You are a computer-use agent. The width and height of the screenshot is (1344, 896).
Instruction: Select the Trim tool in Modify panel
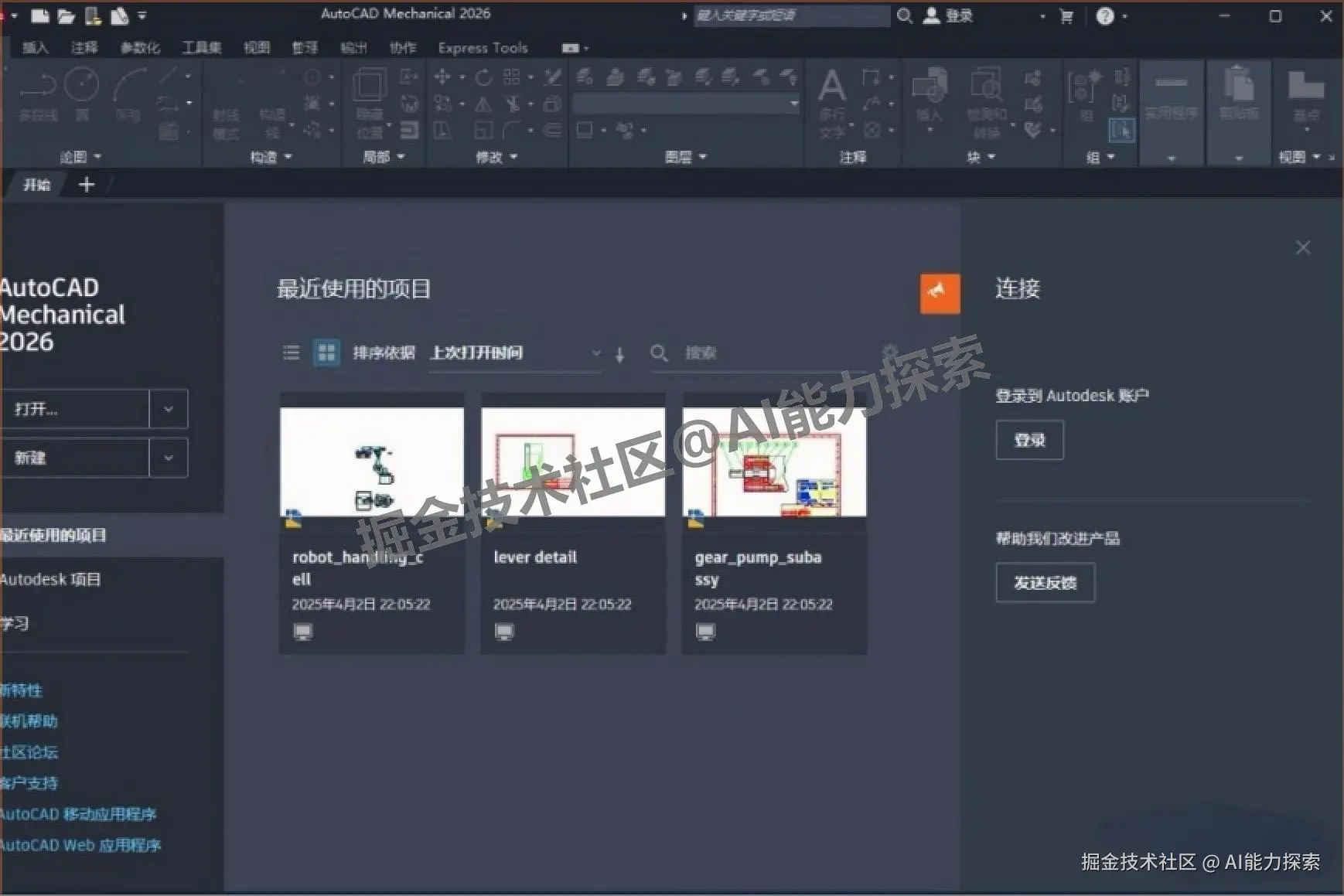(512, 104)
